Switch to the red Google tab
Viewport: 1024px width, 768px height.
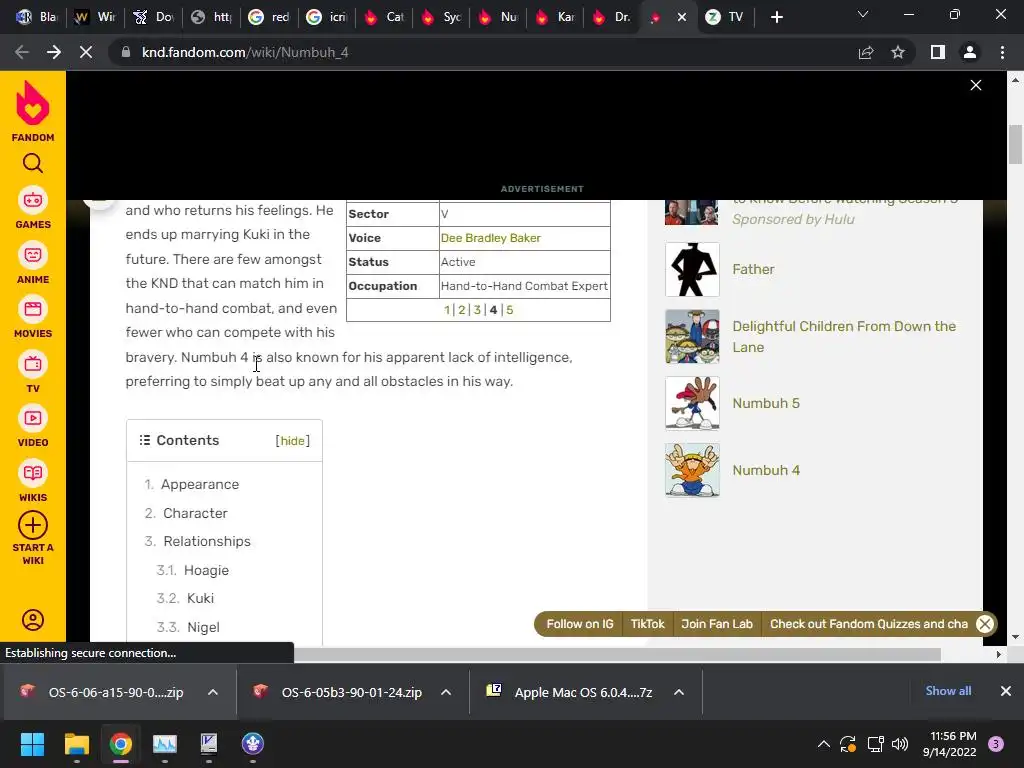(270, 17)
